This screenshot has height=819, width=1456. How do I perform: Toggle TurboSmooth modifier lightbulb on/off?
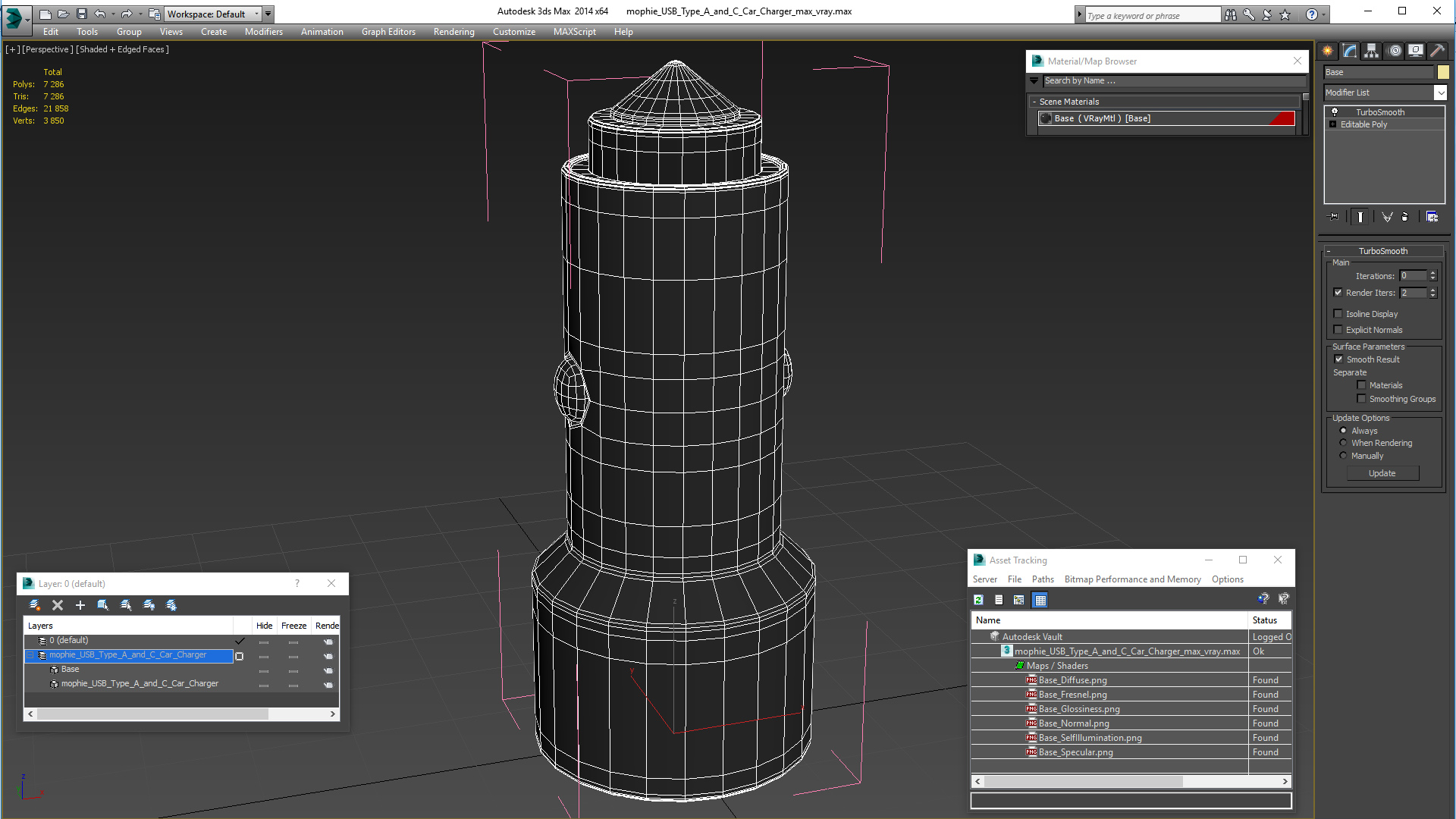[x=1335, y=112]
